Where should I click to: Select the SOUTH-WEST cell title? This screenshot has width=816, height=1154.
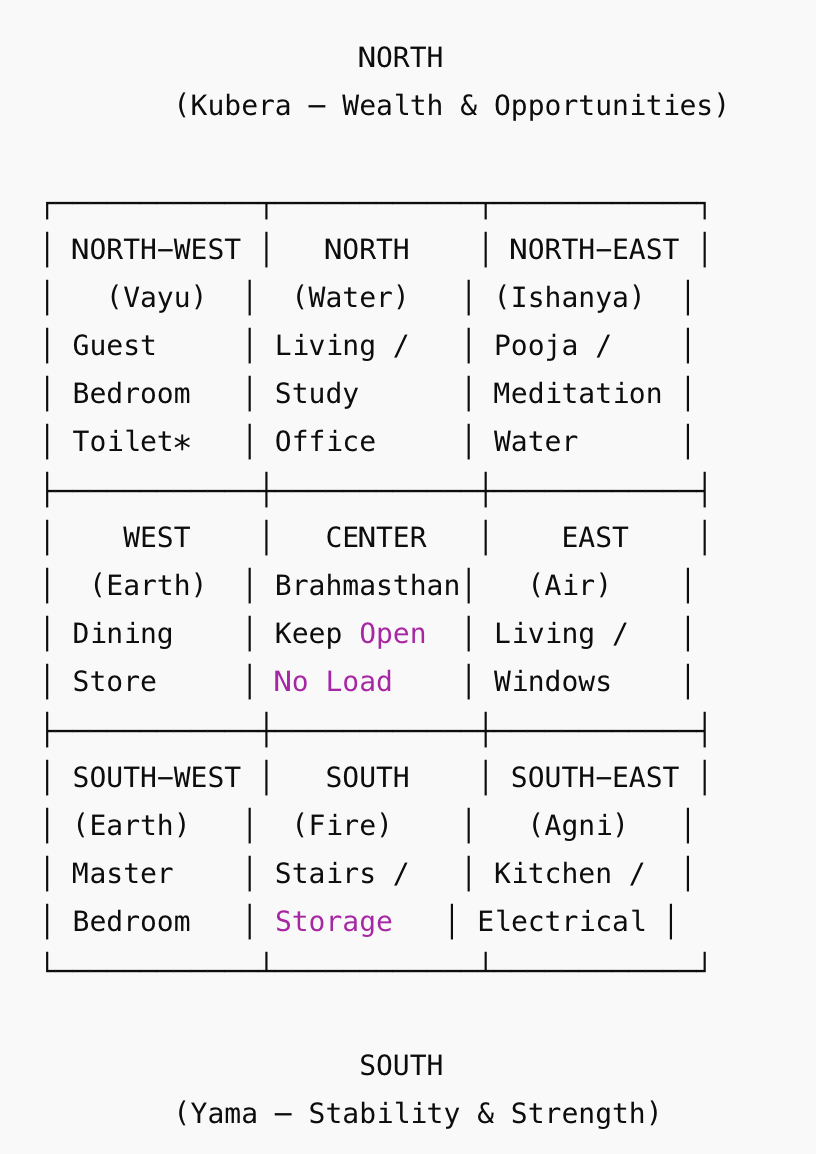click(156, 778)
